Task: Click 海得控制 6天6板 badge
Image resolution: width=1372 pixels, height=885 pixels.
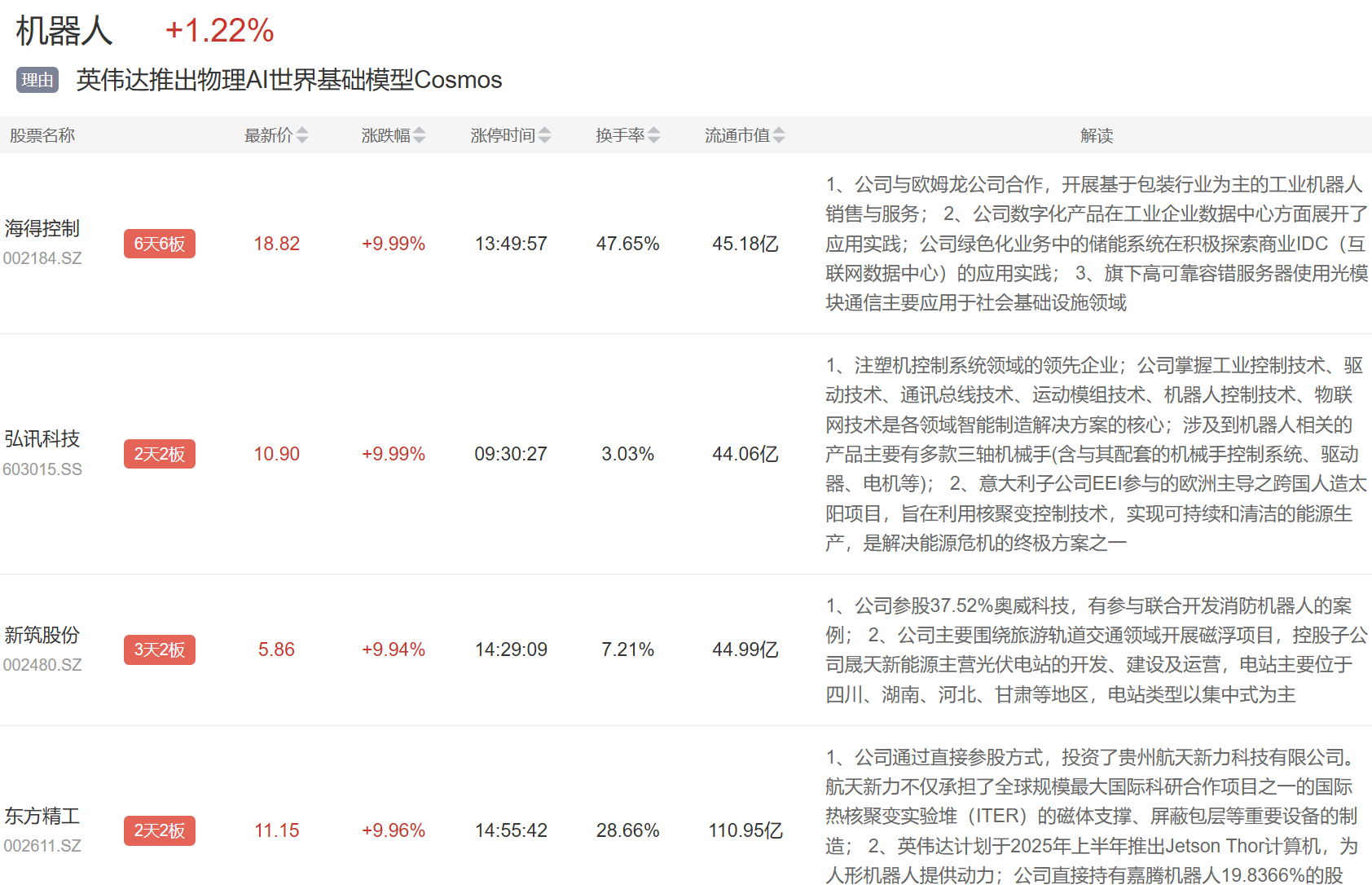Action: click(160, 244)
